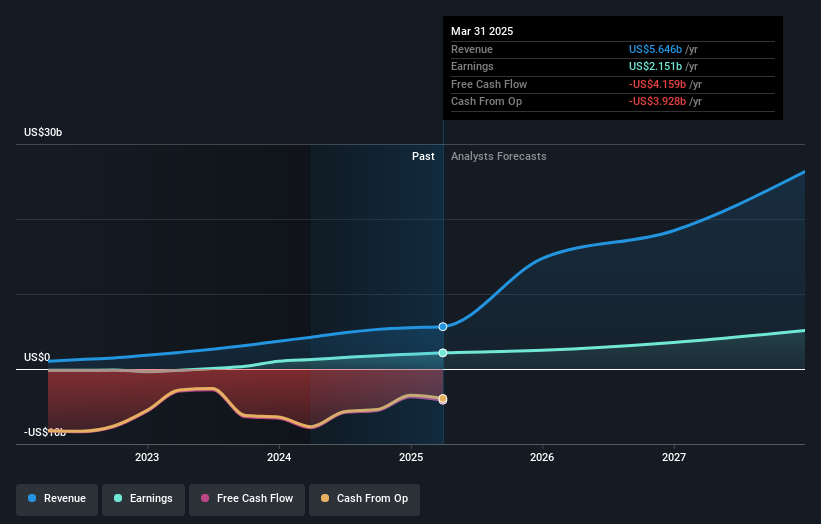This screenshot has width=821, height=524.
Task: Toggle the Earnings series legend button
Action: point(143,499)
